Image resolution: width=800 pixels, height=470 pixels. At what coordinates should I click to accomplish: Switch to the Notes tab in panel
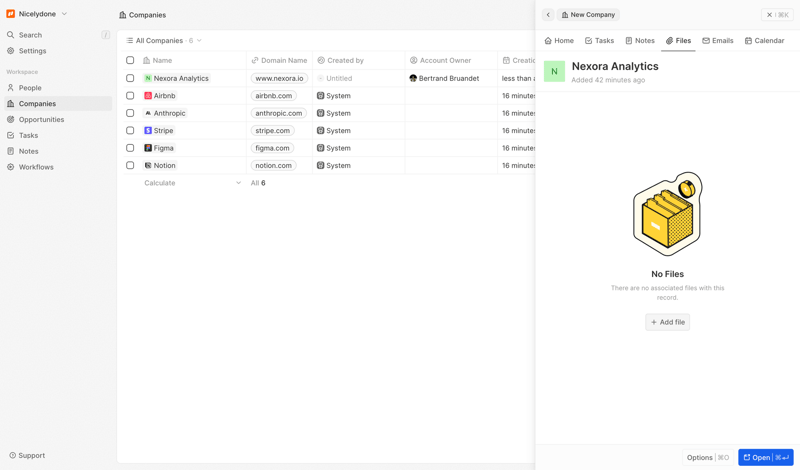[640, 40]
